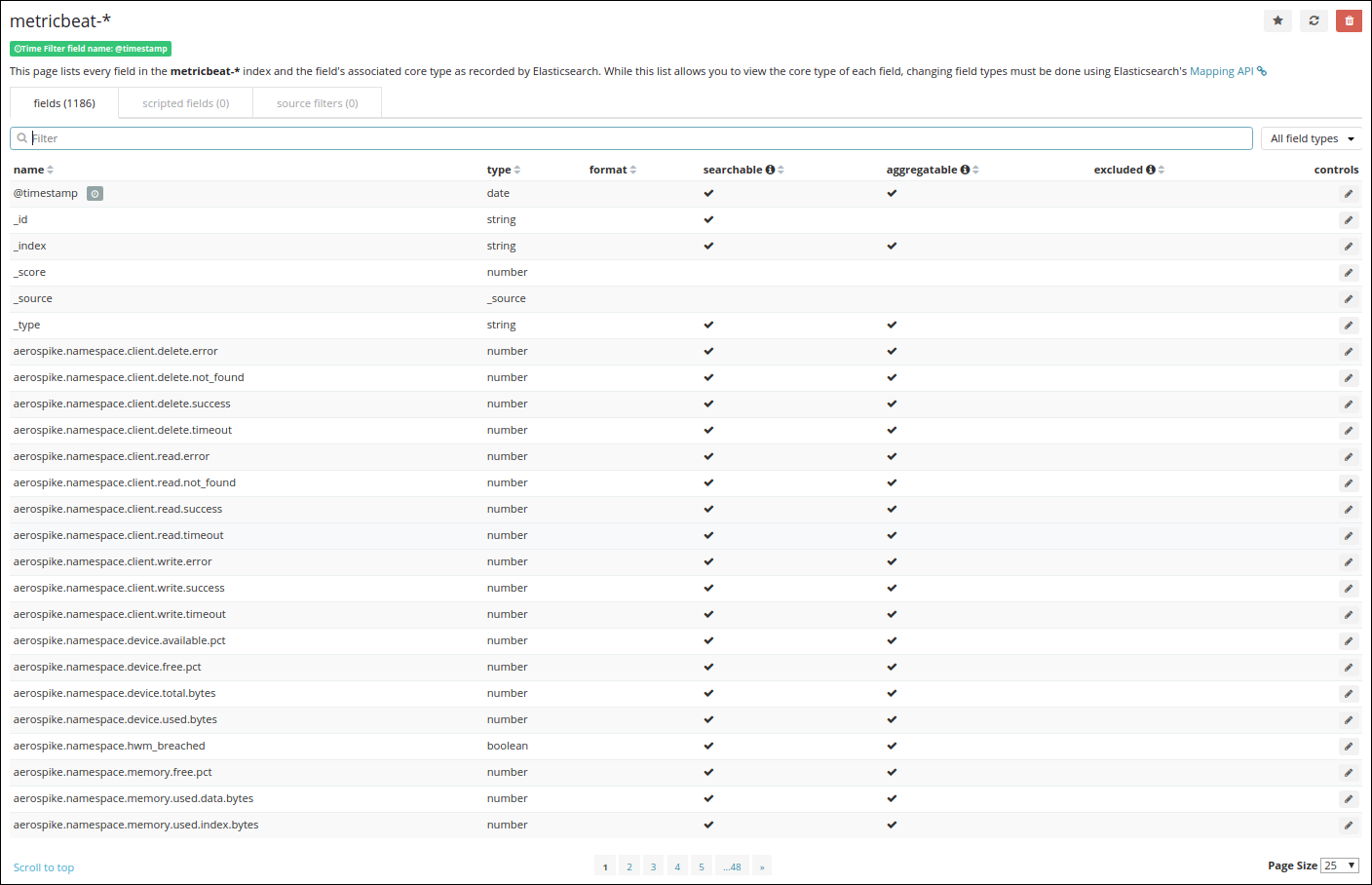
Task: Edit the @timestamp field
Action: [x=1349, y=194]
